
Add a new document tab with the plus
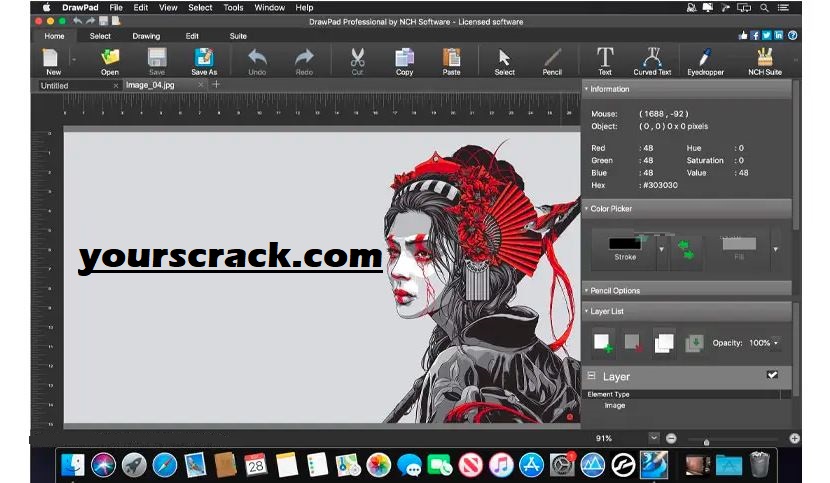[x=216, y=84]
